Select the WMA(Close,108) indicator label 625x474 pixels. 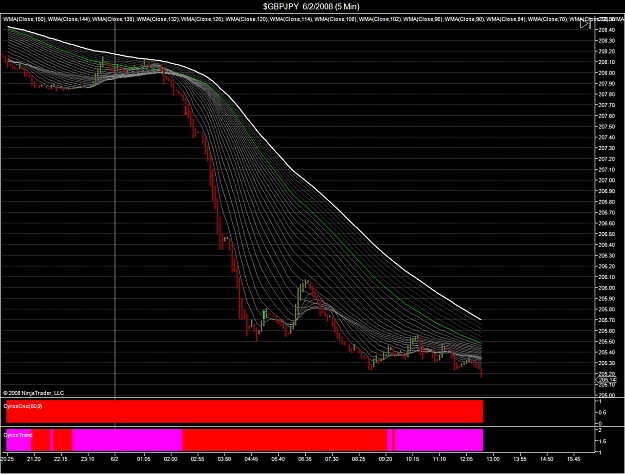(x=336, y=19)
